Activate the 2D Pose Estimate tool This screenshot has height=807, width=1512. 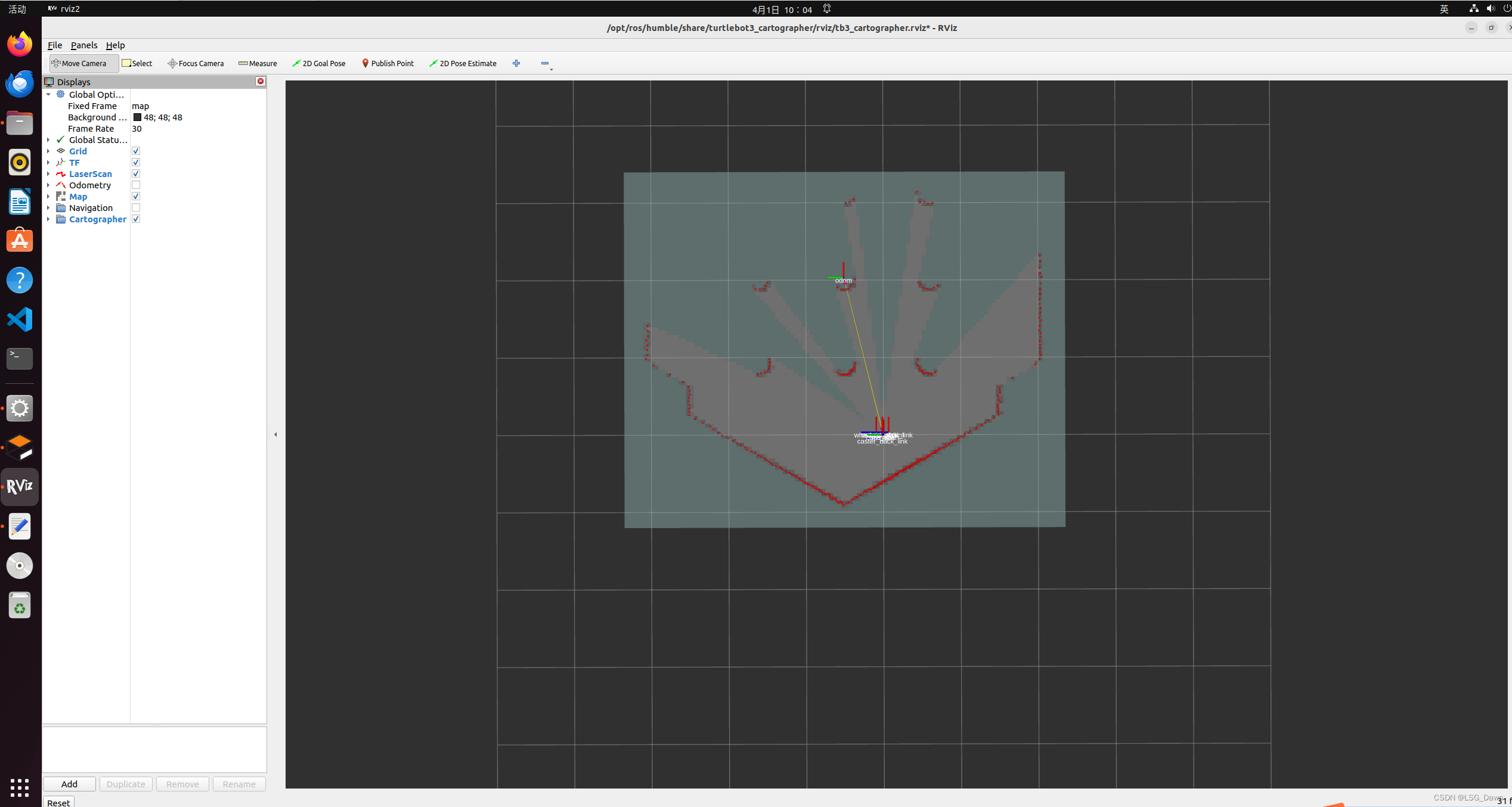tap(463, 63)
